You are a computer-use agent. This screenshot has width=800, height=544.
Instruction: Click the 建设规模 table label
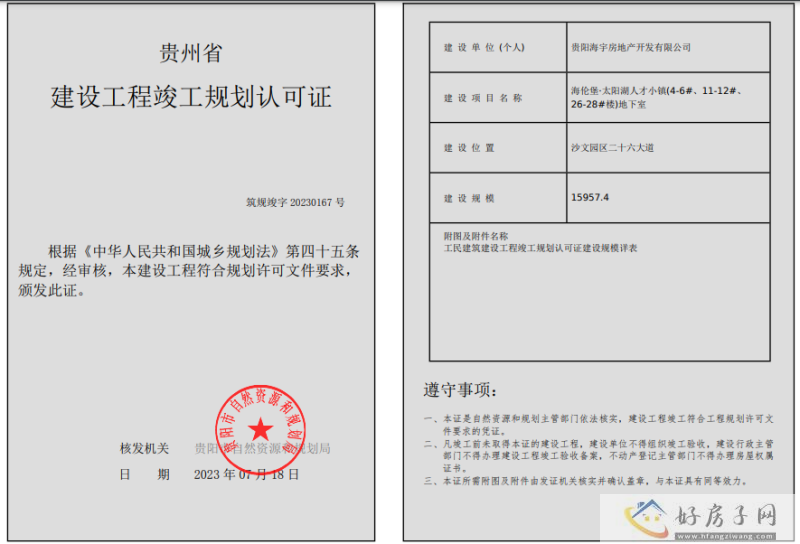(x=469, y=199)
